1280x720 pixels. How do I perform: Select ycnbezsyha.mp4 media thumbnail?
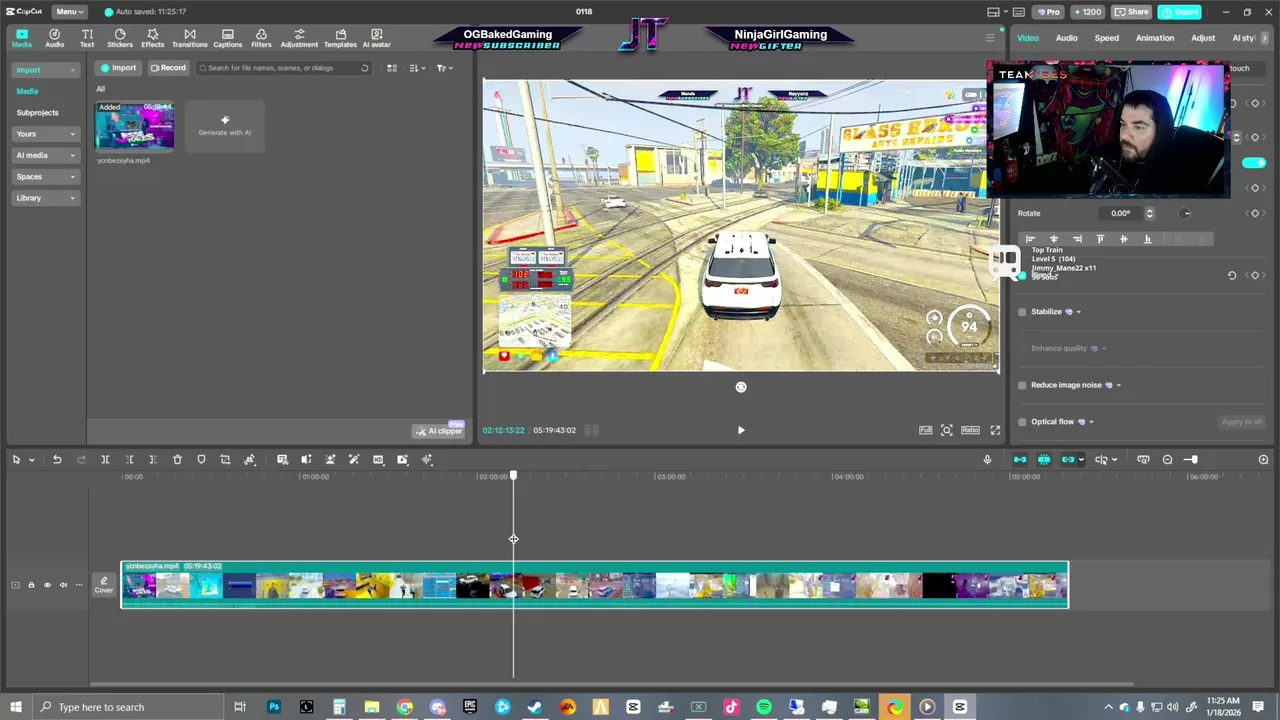pyautogui.click(x=134, y=126)
